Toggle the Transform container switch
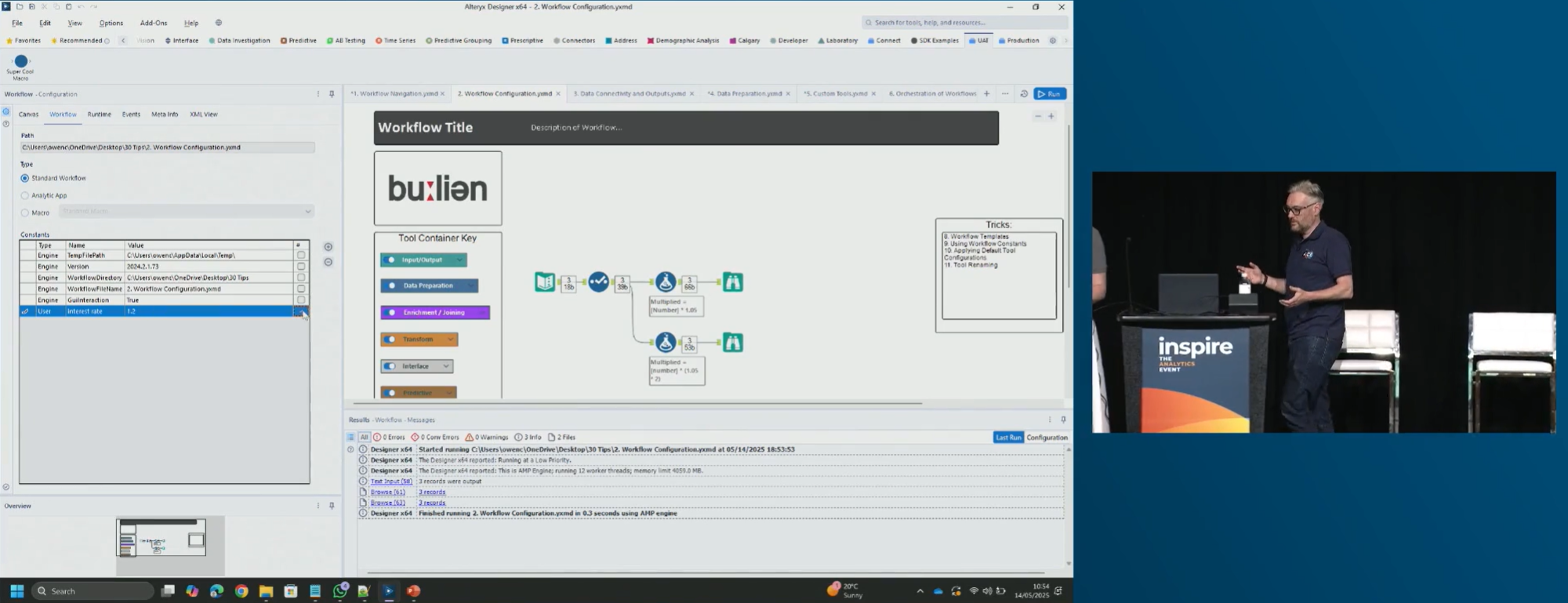Viewport: 1568px width, 603px height. pos(390,340)
